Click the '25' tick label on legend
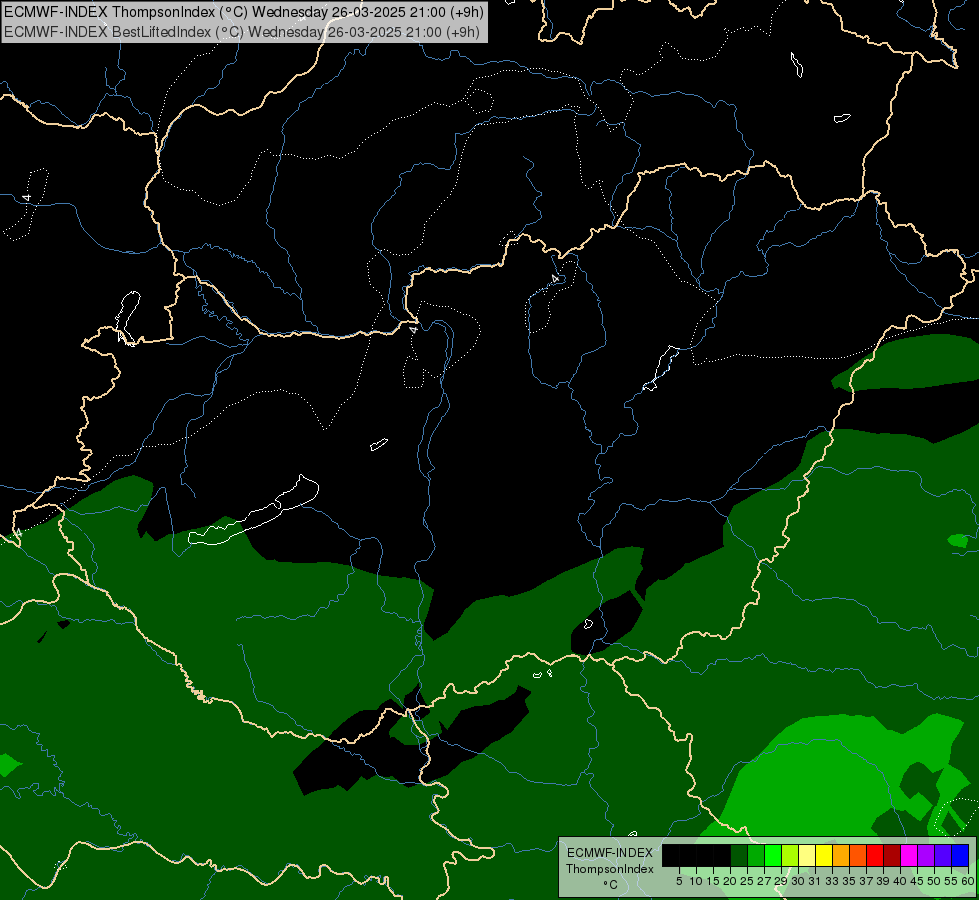Image resolution: width=979 pixels, height=900 pixels. pyautogui.click(x=747, y=881)
